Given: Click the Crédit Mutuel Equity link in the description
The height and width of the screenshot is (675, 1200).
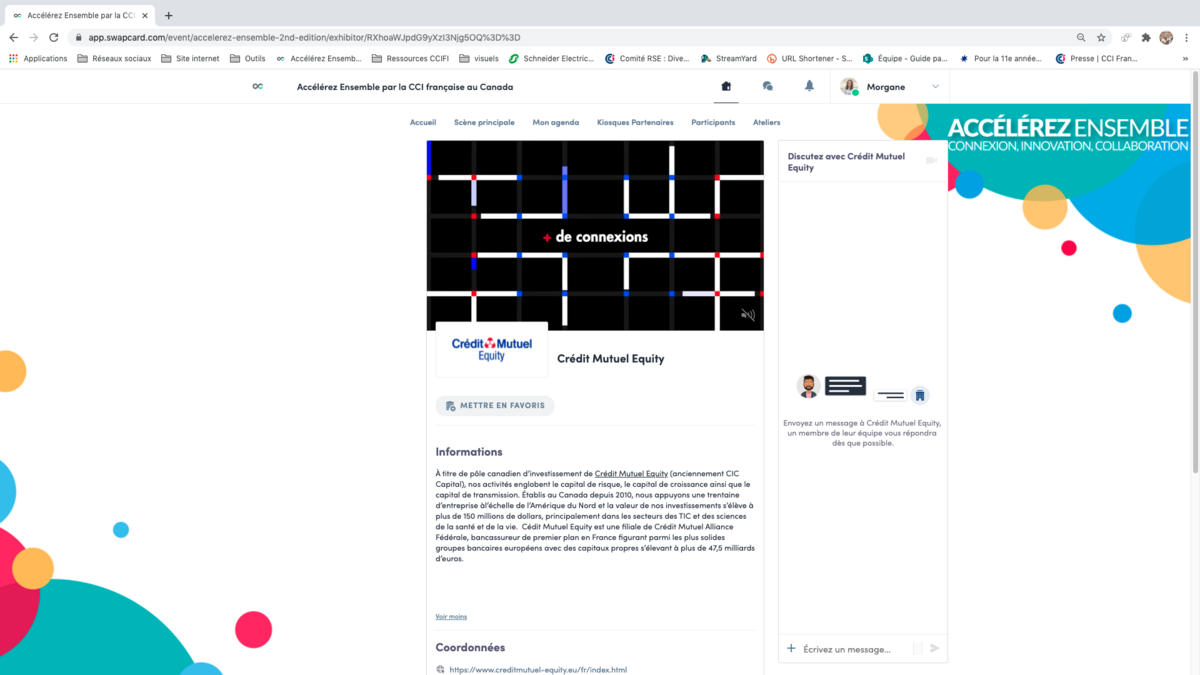Looking at the screenshot, I should (x=631, y=473).
